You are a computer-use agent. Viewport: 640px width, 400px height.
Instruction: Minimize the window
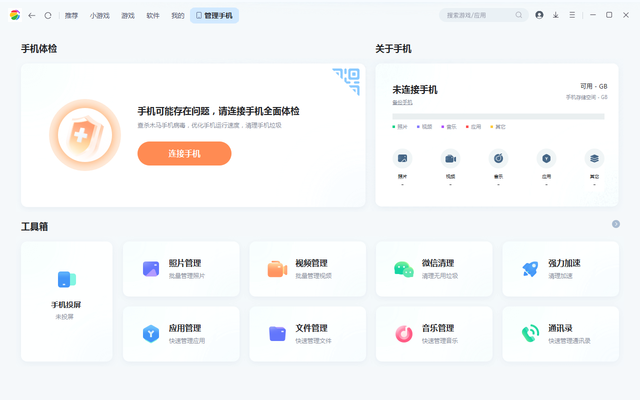[x=593, y=15]
